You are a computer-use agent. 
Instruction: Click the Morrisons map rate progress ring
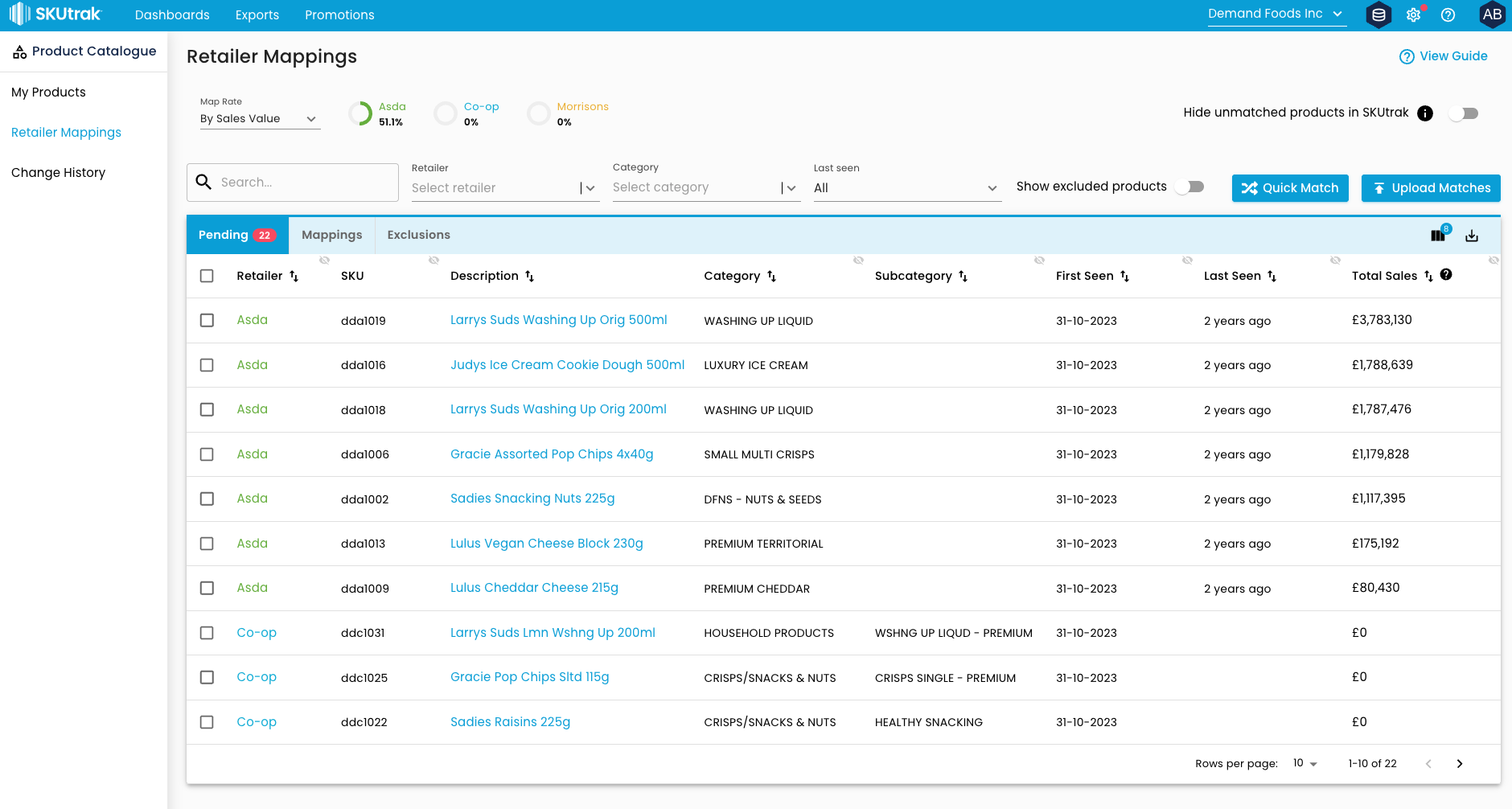pyautogui.click(x=538, y=113)
